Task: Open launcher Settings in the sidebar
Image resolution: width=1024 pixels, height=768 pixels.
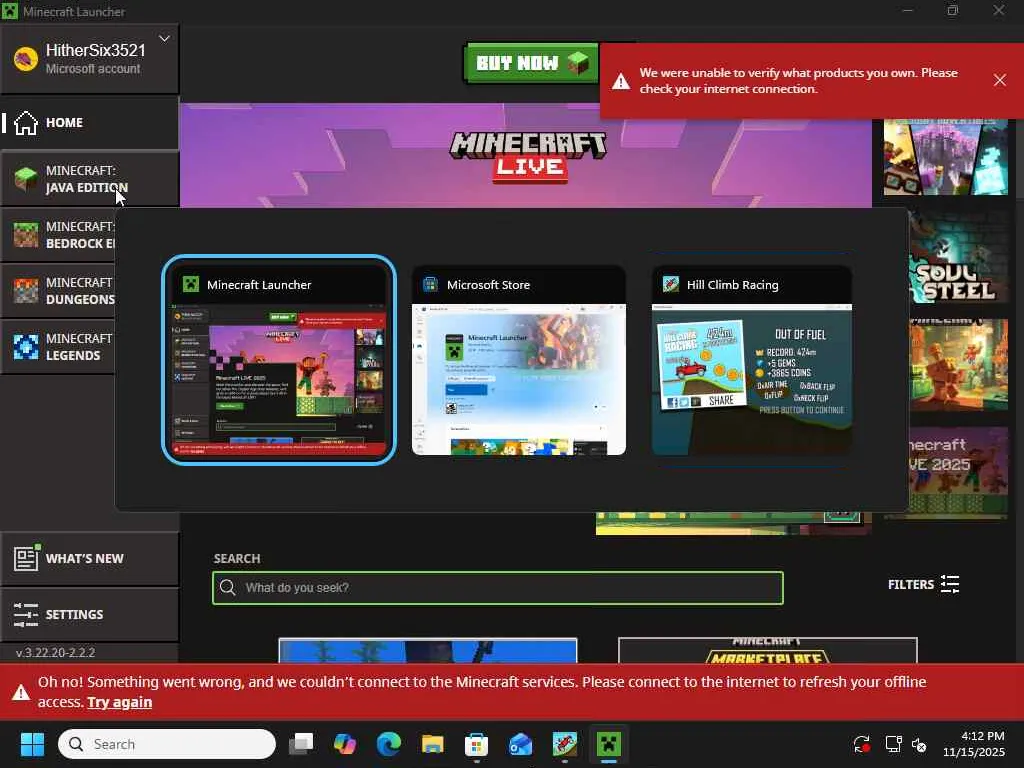Action: (89, 615)
